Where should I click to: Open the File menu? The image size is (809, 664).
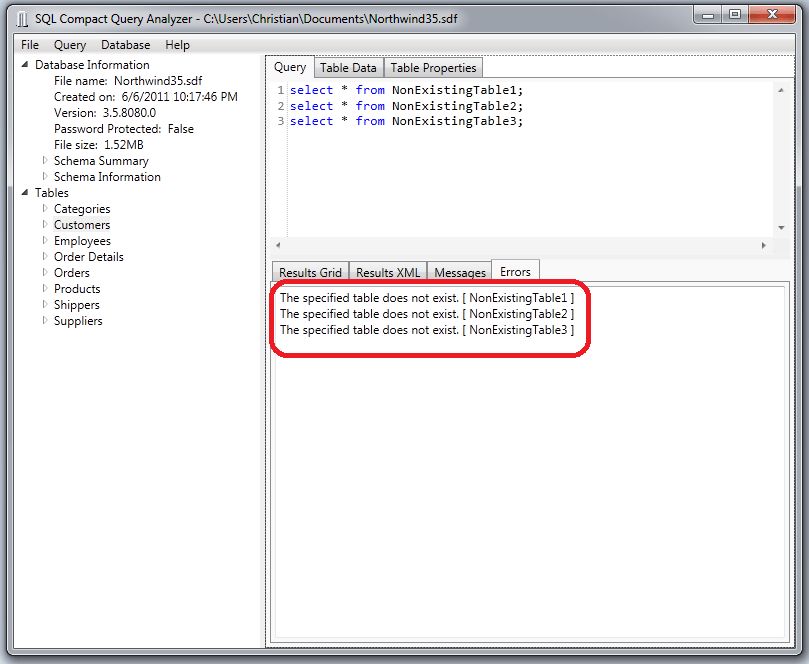coord(30,45)
